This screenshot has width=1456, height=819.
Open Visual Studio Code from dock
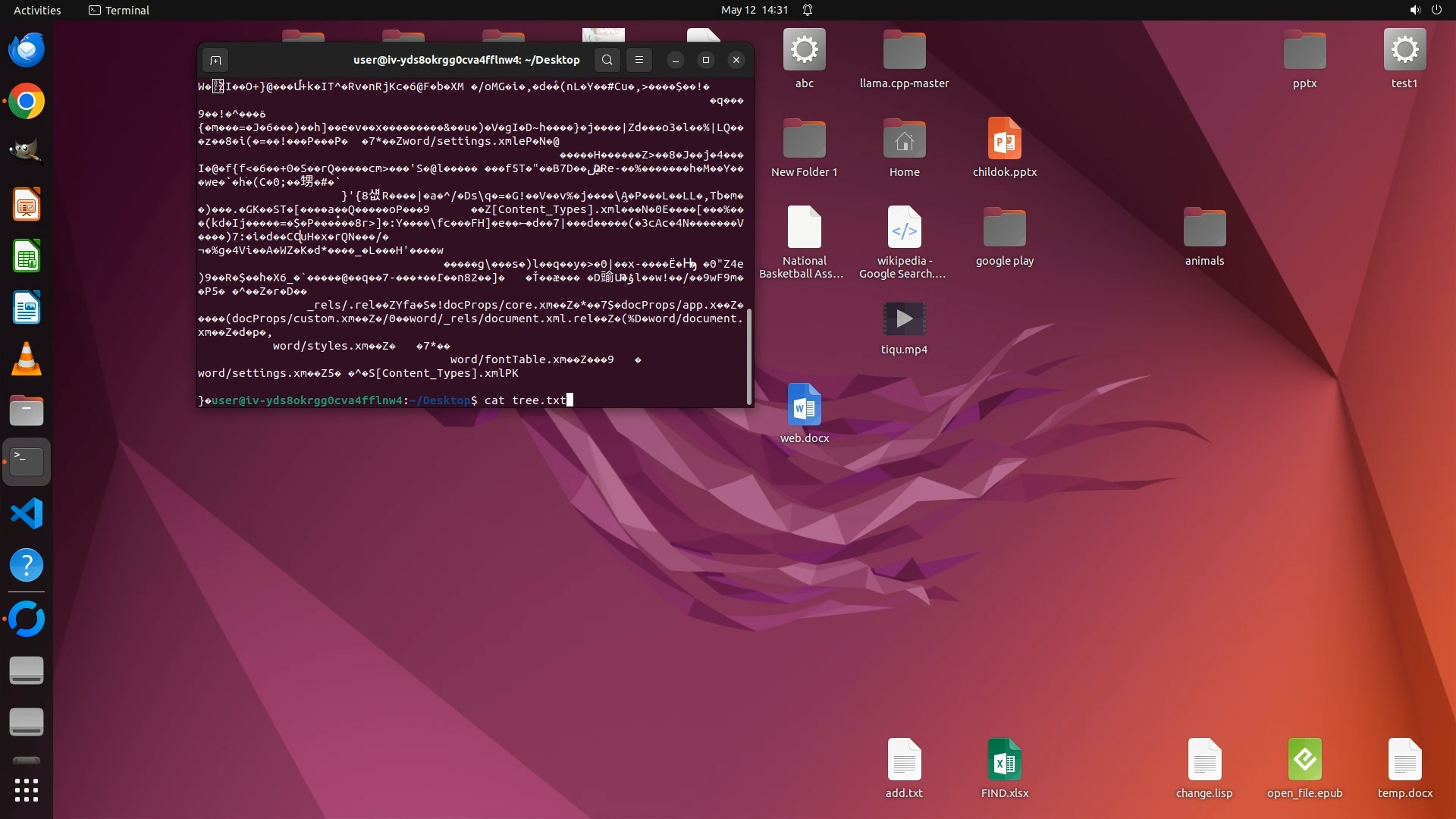tap(27, 513)
